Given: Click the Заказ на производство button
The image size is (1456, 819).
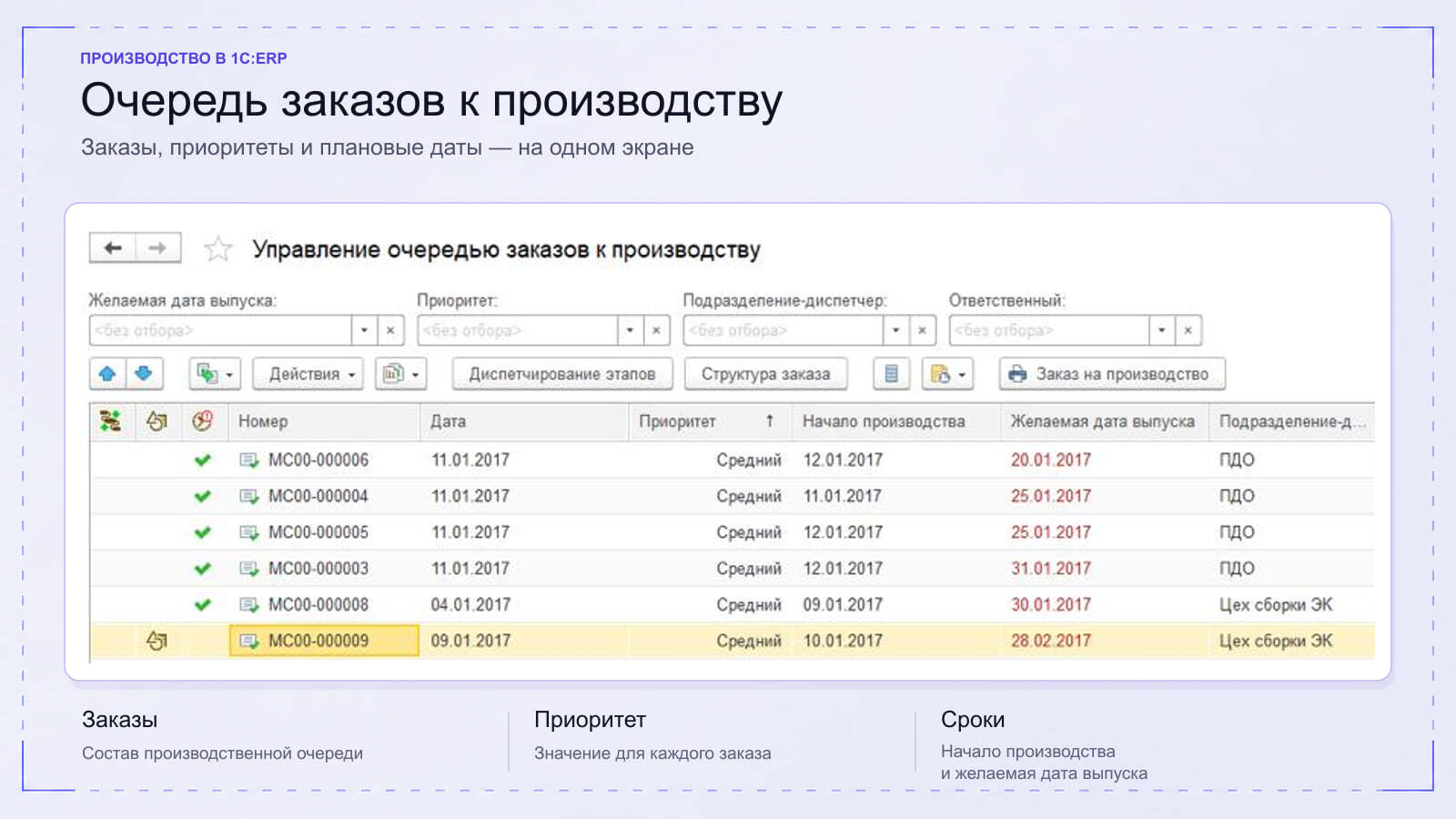Looking at the screenshot, I should click(x=1112, y=373).
